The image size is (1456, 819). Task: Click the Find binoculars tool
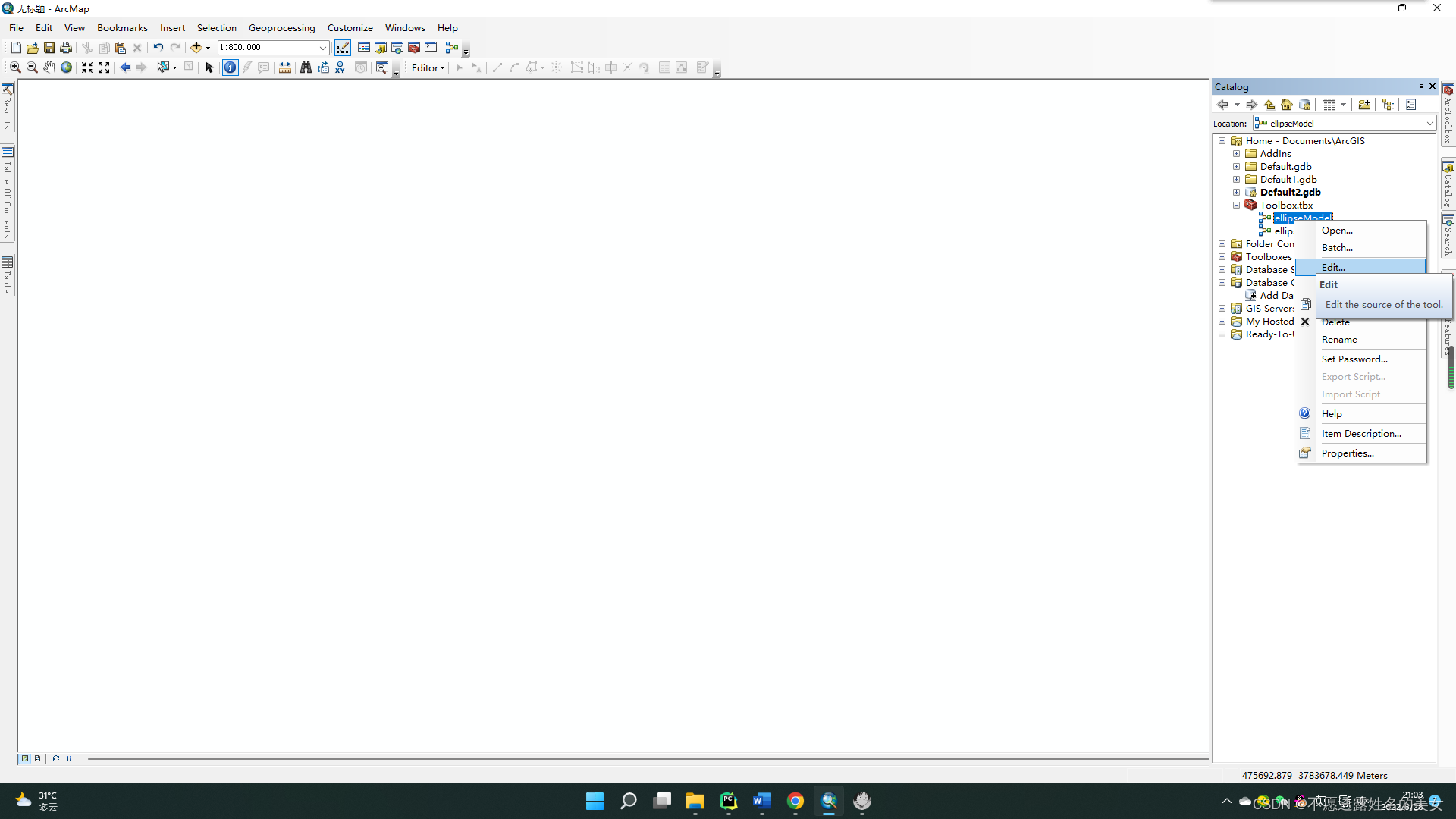pyautogui.click(x=306, y=67)
